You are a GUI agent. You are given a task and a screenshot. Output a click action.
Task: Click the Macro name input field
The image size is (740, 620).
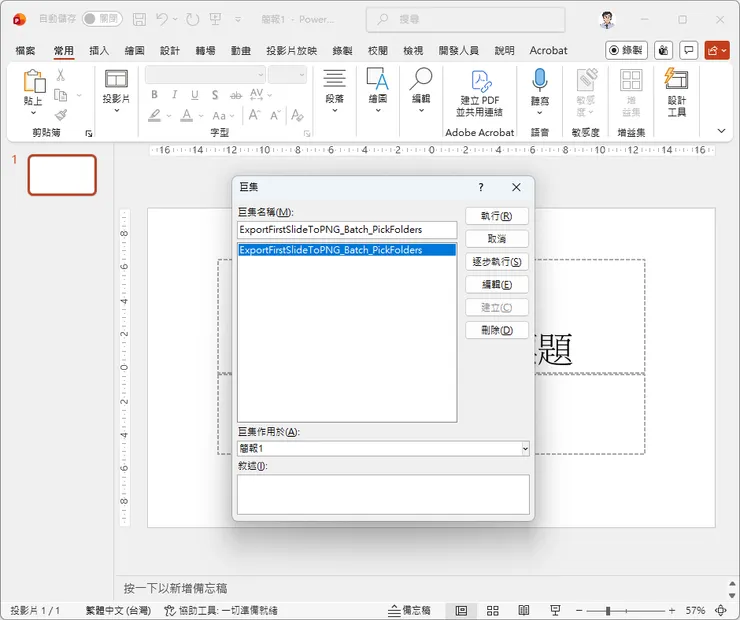pyautogui.click(x=347, y=230)
